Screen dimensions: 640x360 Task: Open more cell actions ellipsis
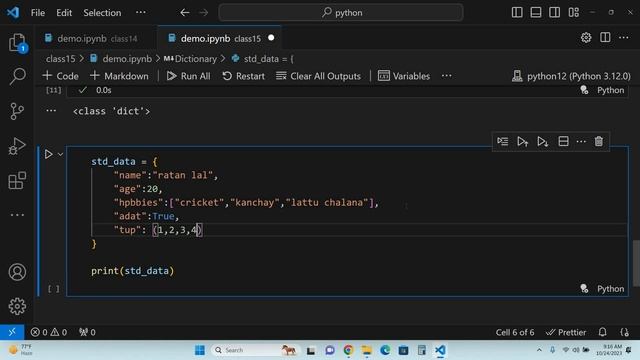(581, 142)
